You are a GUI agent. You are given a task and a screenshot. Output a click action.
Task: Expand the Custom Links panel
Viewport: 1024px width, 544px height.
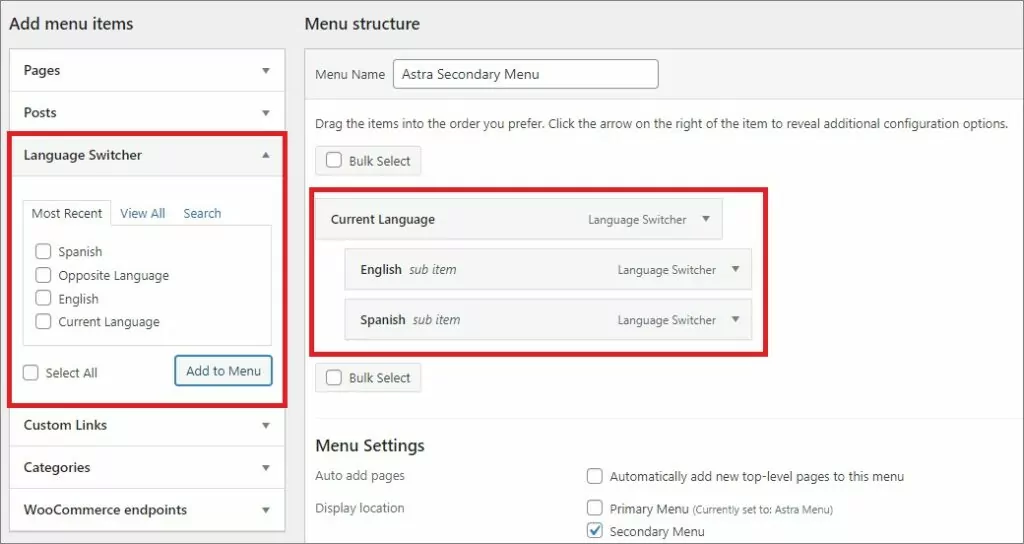265,425
